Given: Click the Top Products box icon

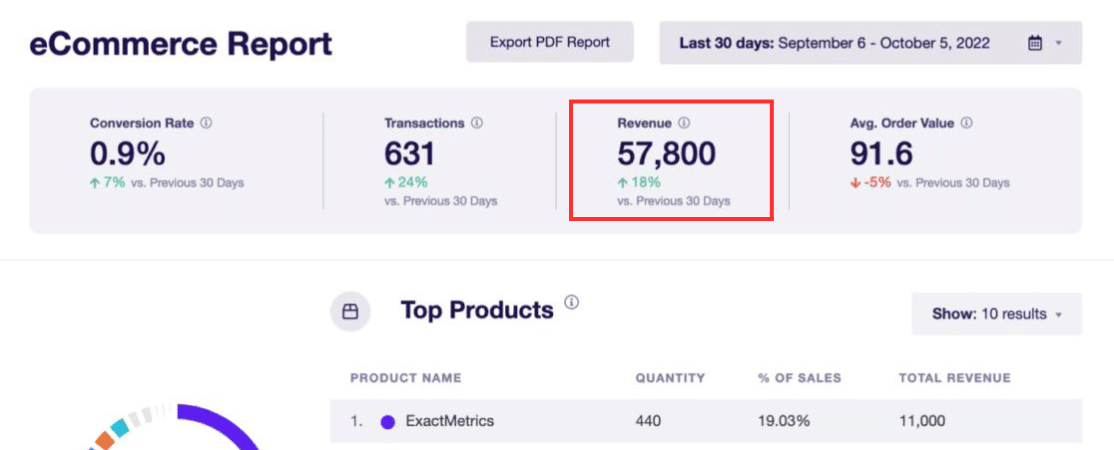Looking at the screenshot, I should [x=350, y=311].
